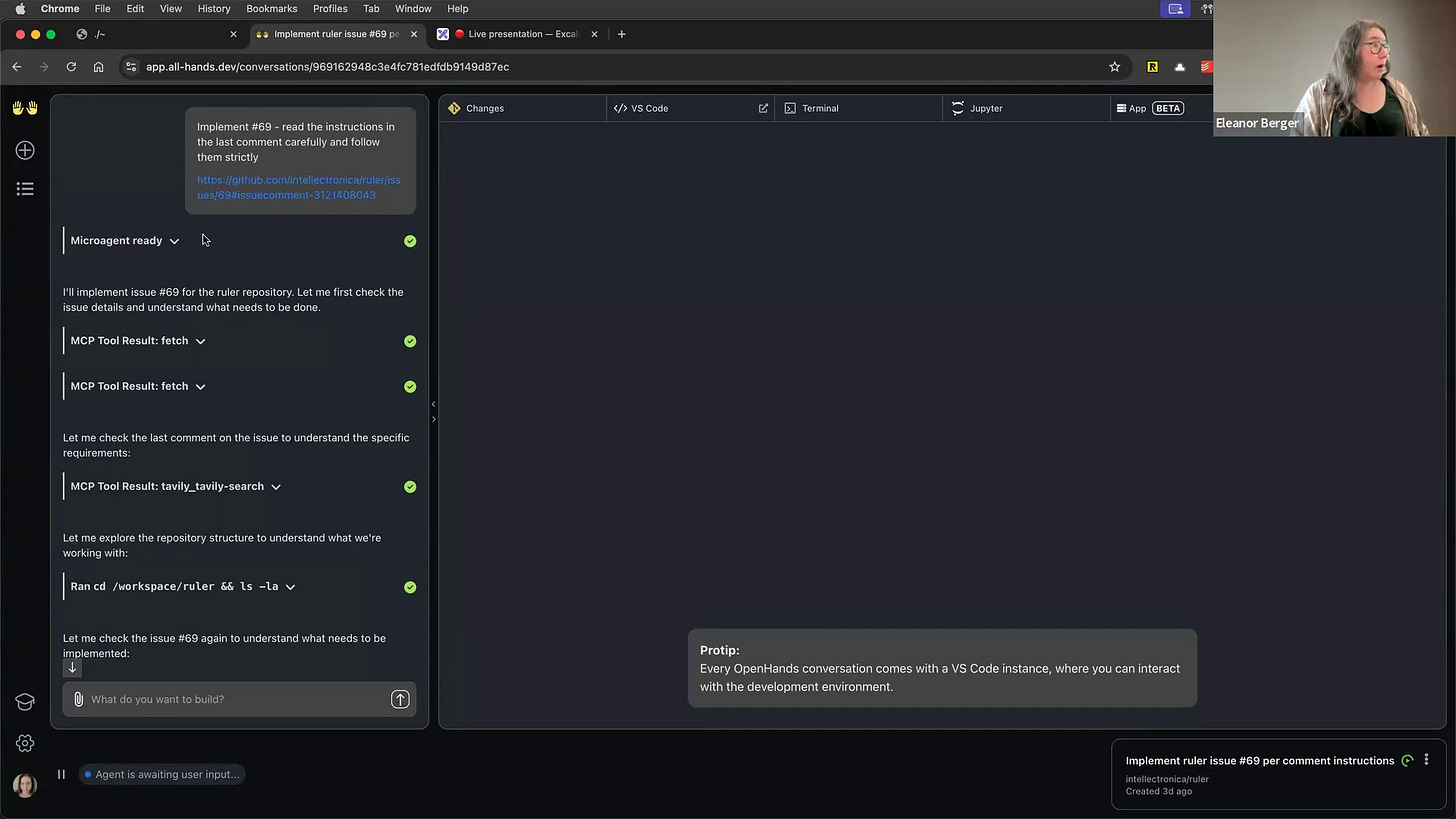
Task: Refresh the ruler conversation card
Action: pyautogui.click(x=1408, y=760)
